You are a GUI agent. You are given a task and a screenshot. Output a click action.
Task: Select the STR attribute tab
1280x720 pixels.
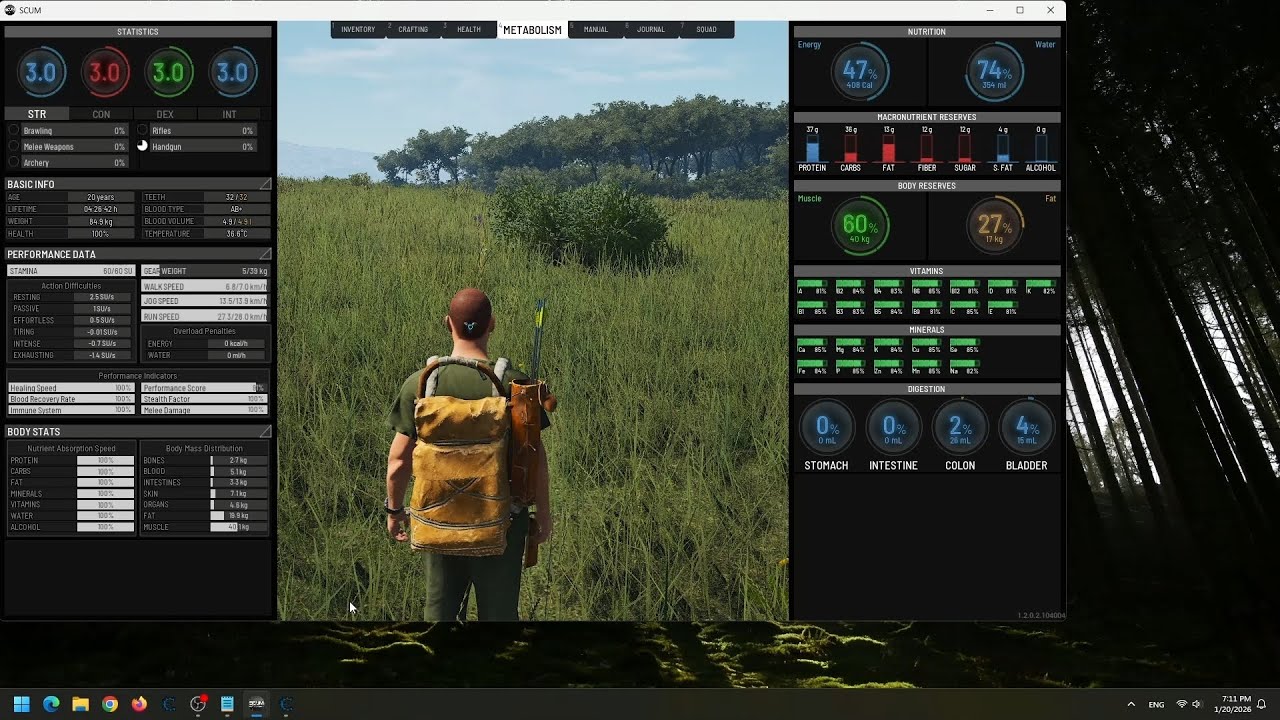coord(37,114)
